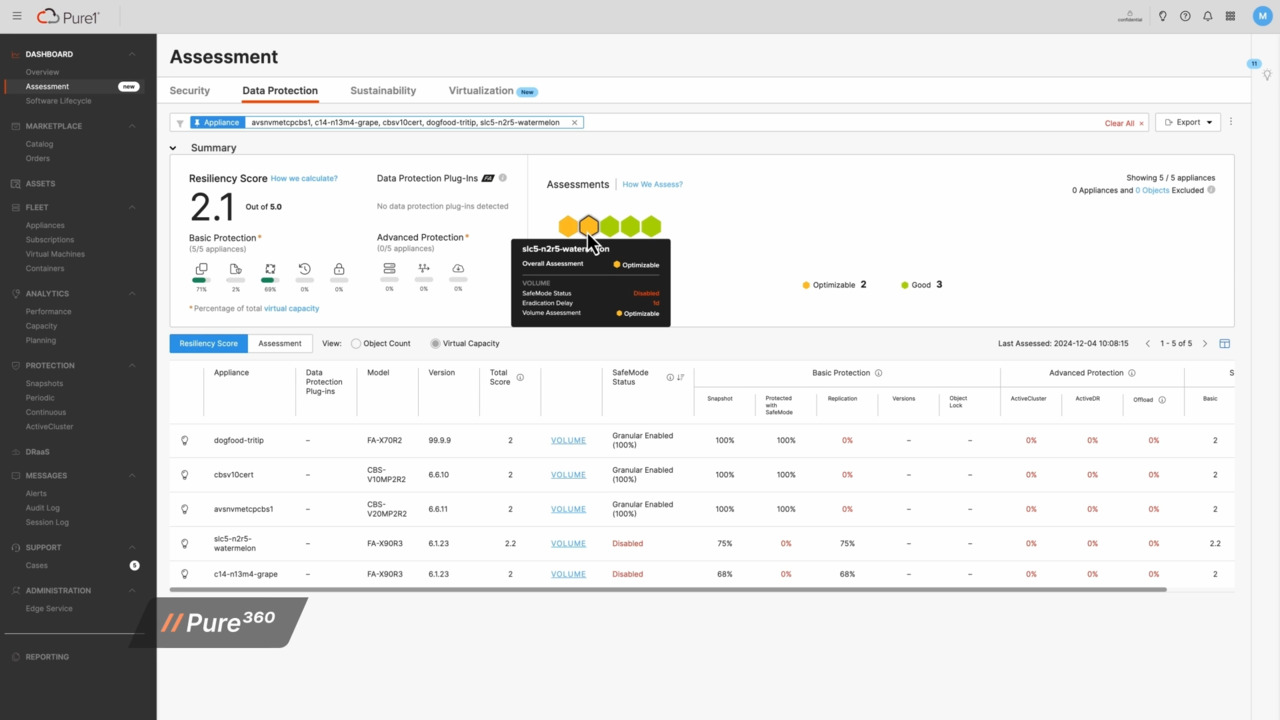The image size is (1280, 720).
Task: Open the Security tab
Action: pos(189,90)
